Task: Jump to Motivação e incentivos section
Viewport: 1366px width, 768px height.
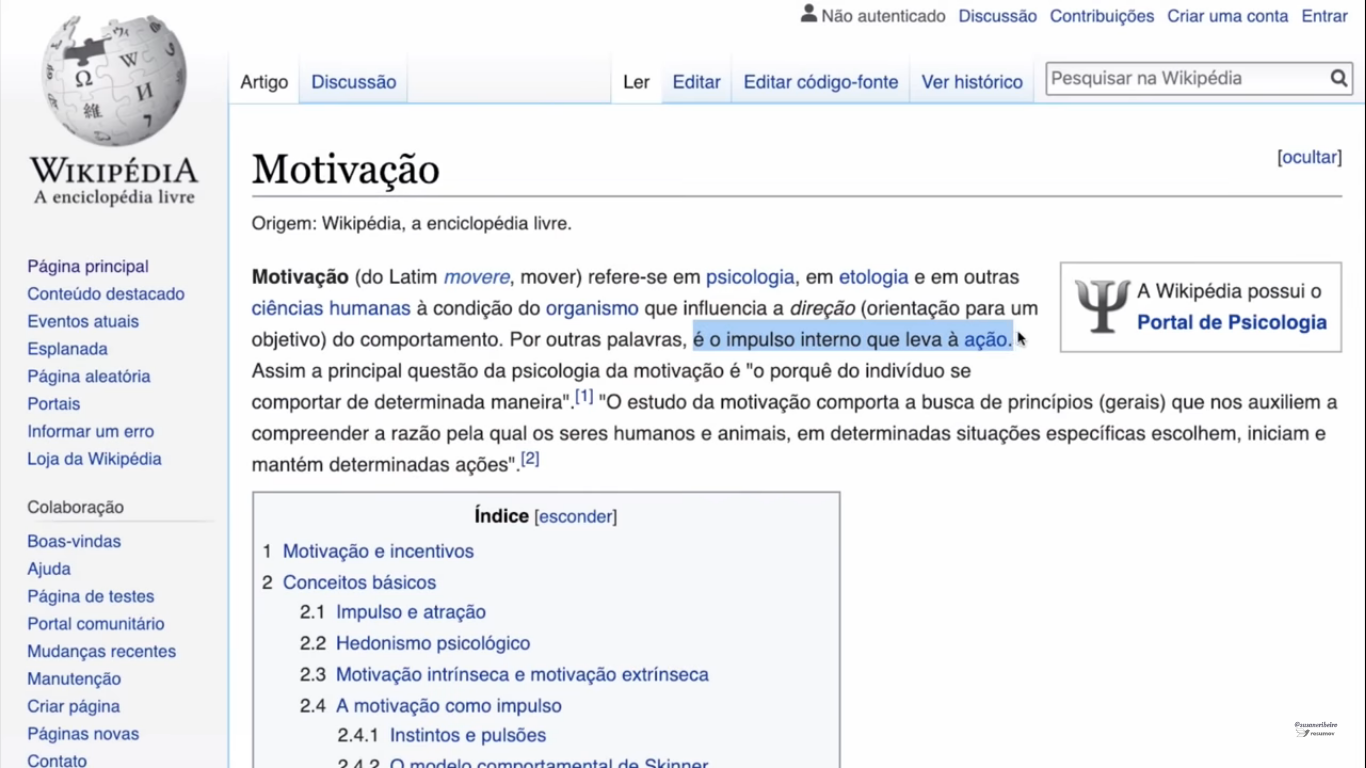Action: pyautogui.click(x=378, y=551)
